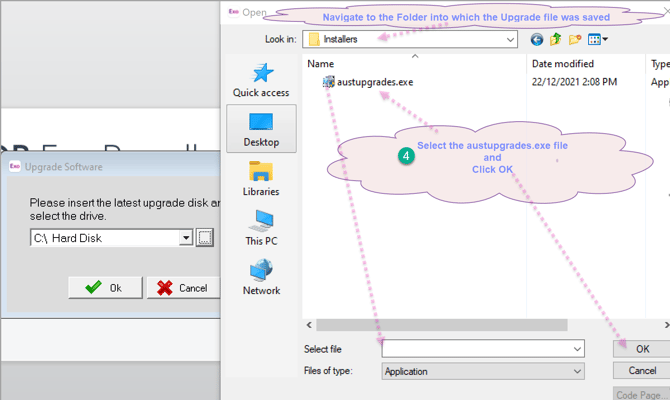Click the browse button beside drive dropdown
Viewport: 670px width, 400px height.
[205, 238]
